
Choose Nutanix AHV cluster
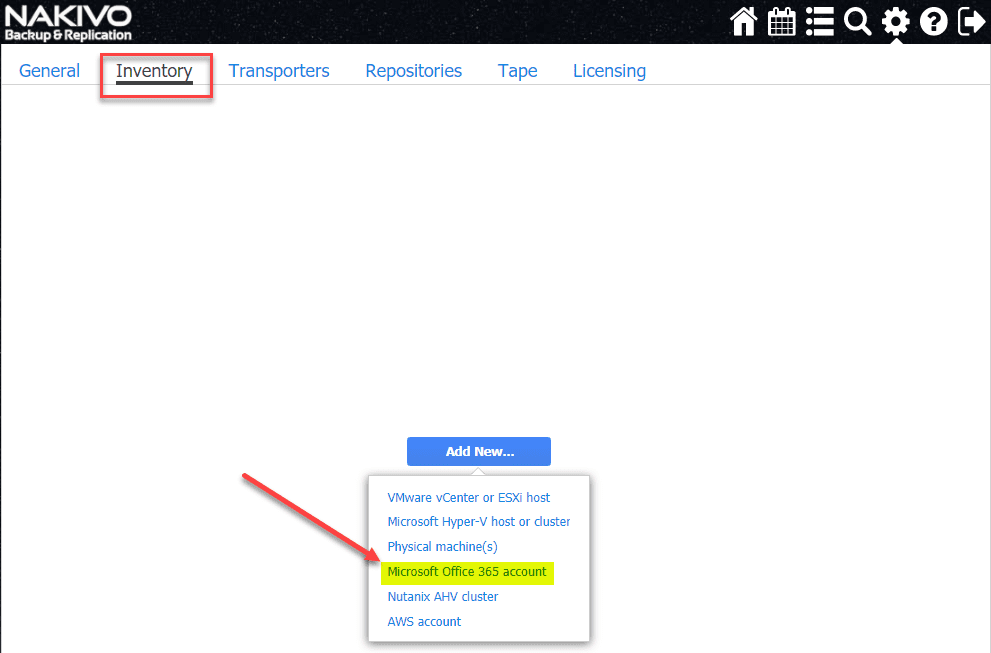442,597
